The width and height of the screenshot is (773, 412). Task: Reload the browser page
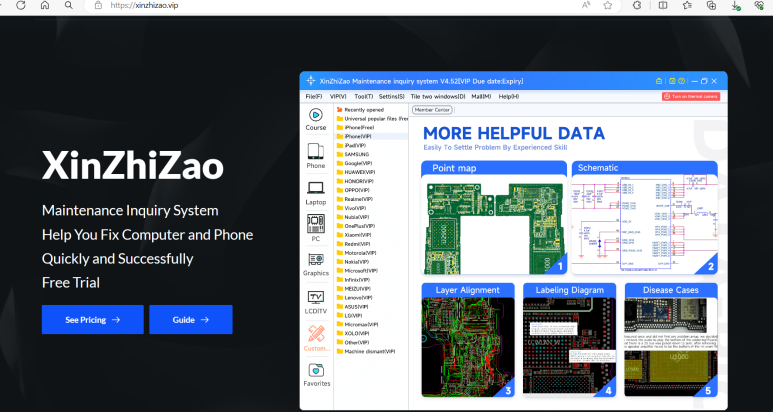tap(21, 5)
